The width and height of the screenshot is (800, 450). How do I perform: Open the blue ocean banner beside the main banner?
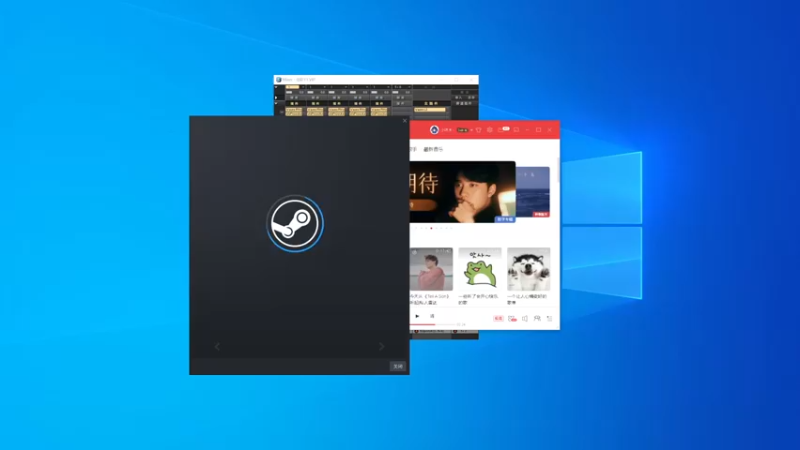click(533, 192)
